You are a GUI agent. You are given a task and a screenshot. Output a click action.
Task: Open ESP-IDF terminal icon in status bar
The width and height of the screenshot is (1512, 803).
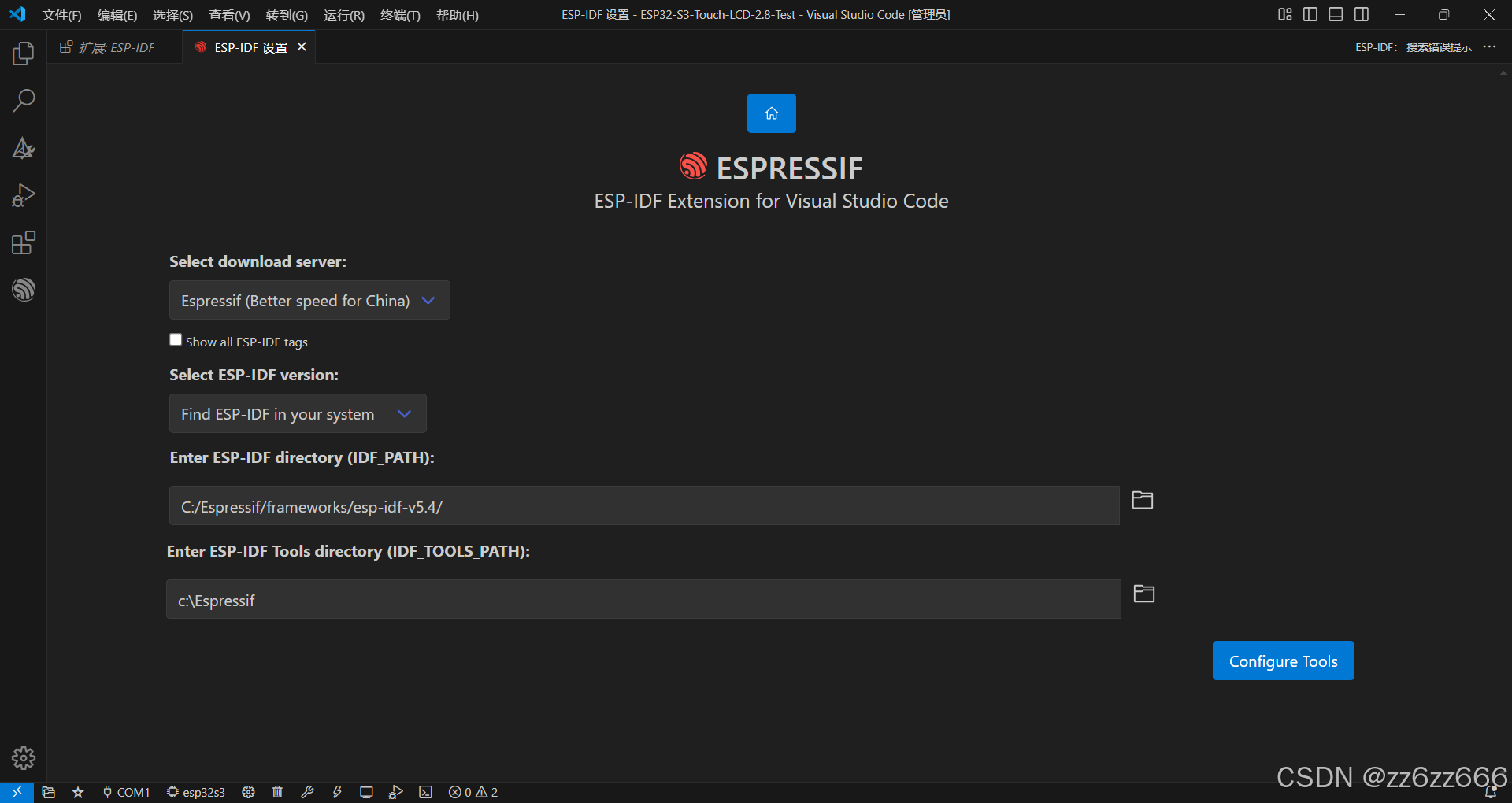coord(426,792)
